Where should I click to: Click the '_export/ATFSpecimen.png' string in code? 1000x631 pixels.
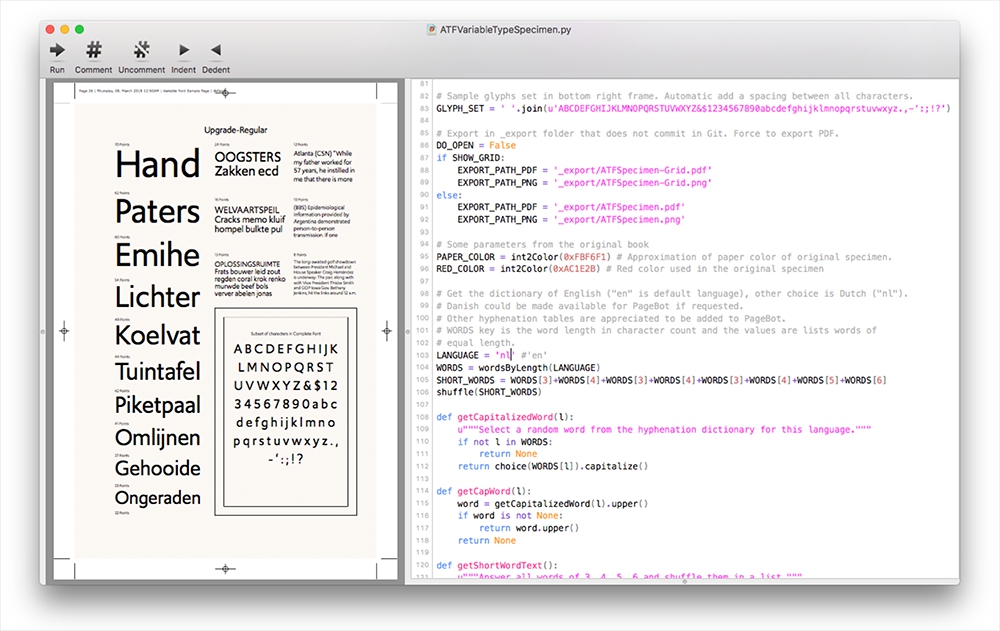619,219
